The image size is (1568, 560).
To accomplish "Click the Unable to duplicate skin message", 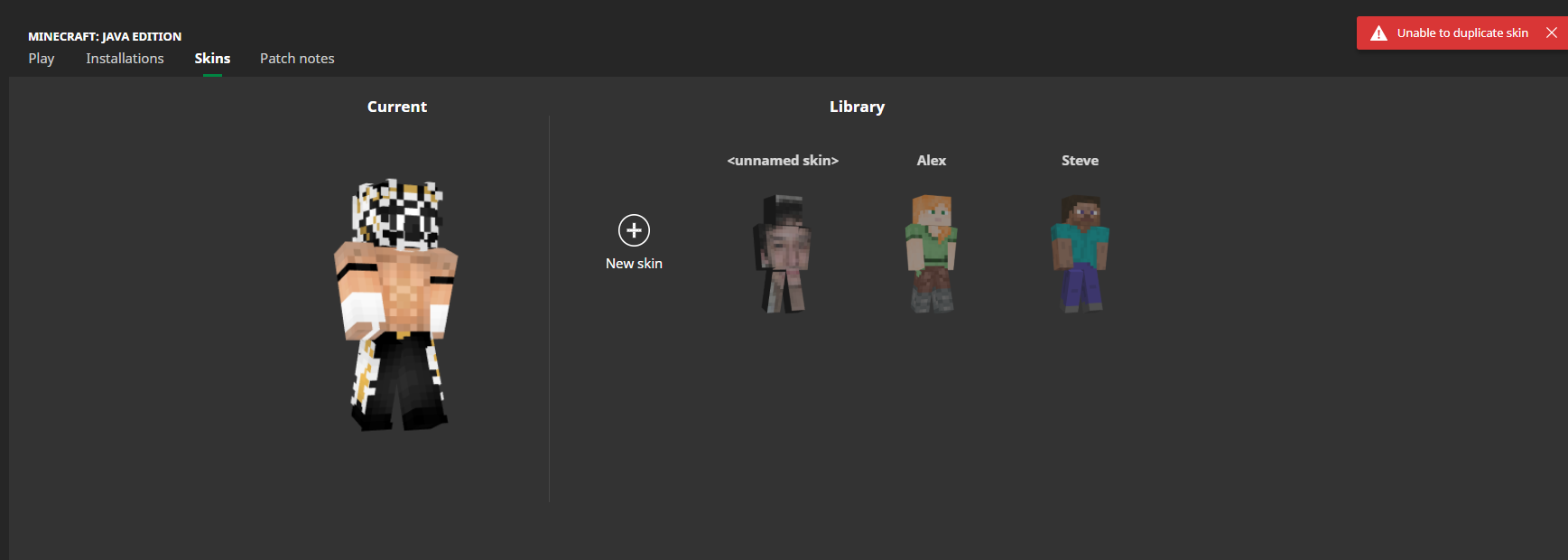I will (x=1462, y=33).
